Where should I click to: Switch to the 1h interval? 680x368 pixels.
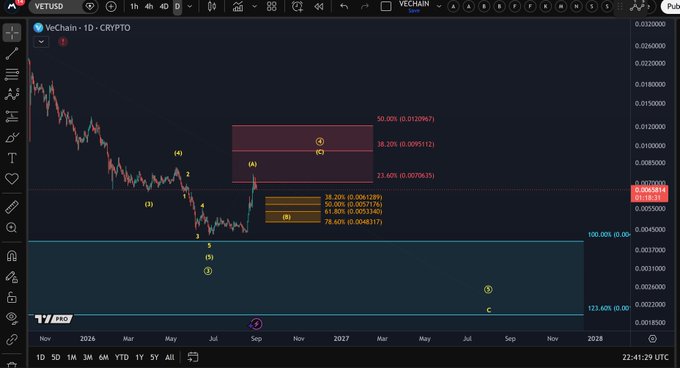pyautogui.click(x=134, y=7)
